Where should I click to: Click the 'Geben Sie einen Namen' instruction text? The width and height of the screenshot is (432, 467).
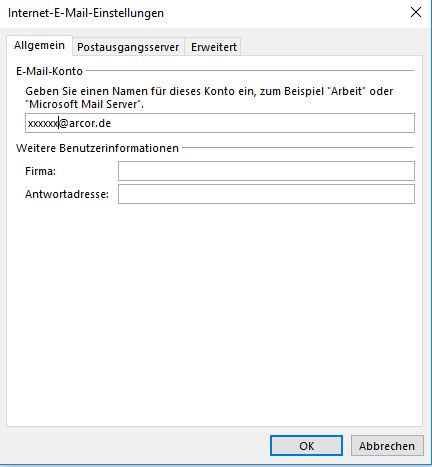(209, 97)
